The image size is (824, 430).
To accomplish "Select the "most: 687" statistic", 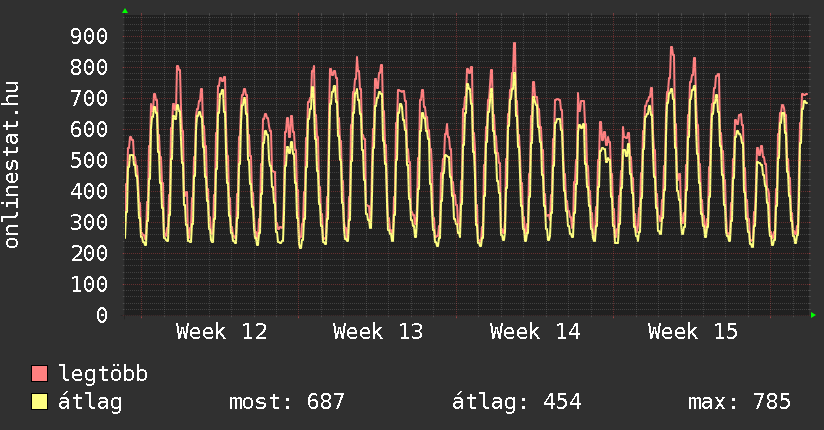I will point(287,402).
